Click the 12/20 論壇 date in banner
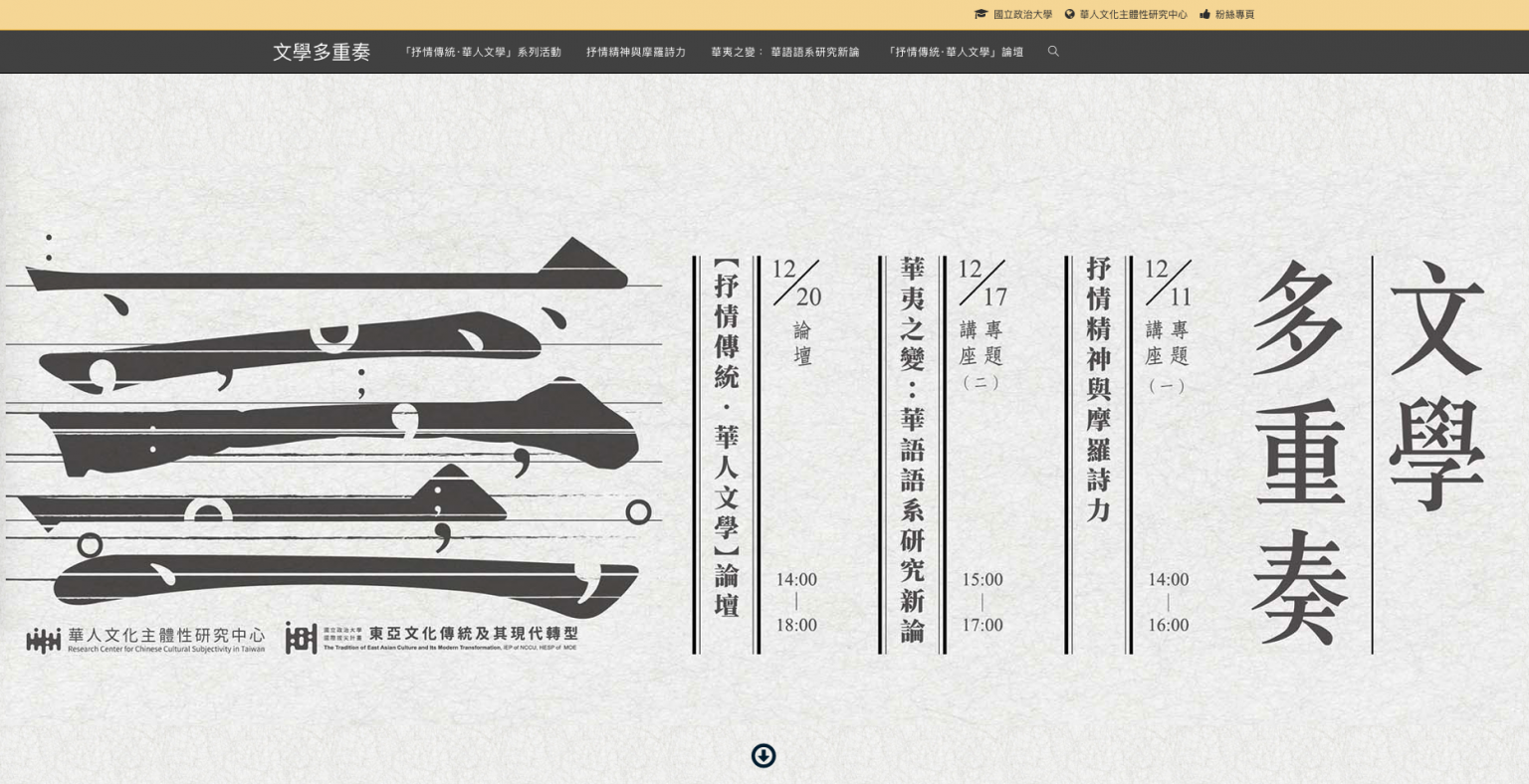 [796, 284]
